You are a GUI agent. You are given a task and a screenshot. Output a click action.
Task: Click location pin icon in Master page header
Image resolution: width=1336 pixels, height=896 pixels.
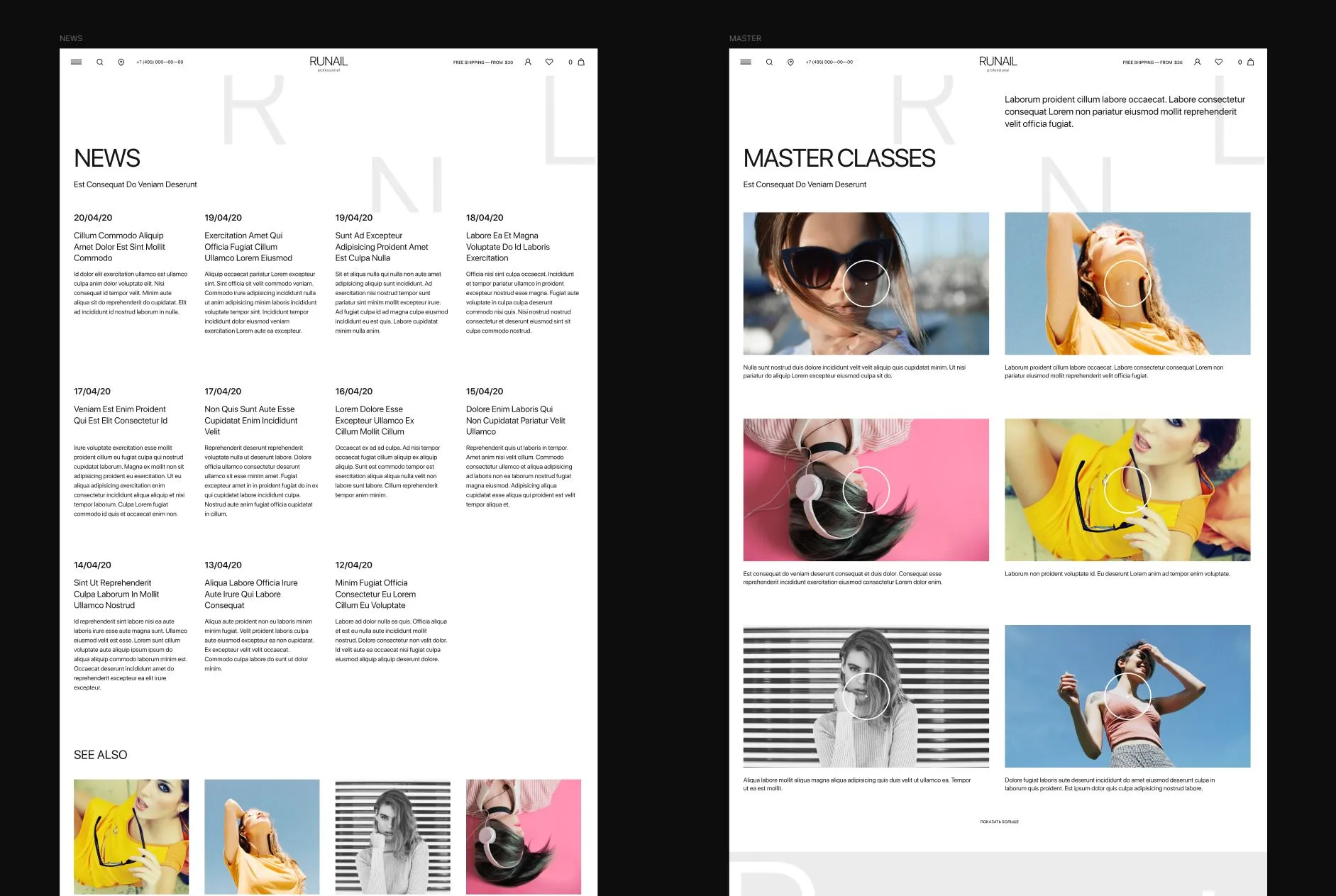(790, 62)
